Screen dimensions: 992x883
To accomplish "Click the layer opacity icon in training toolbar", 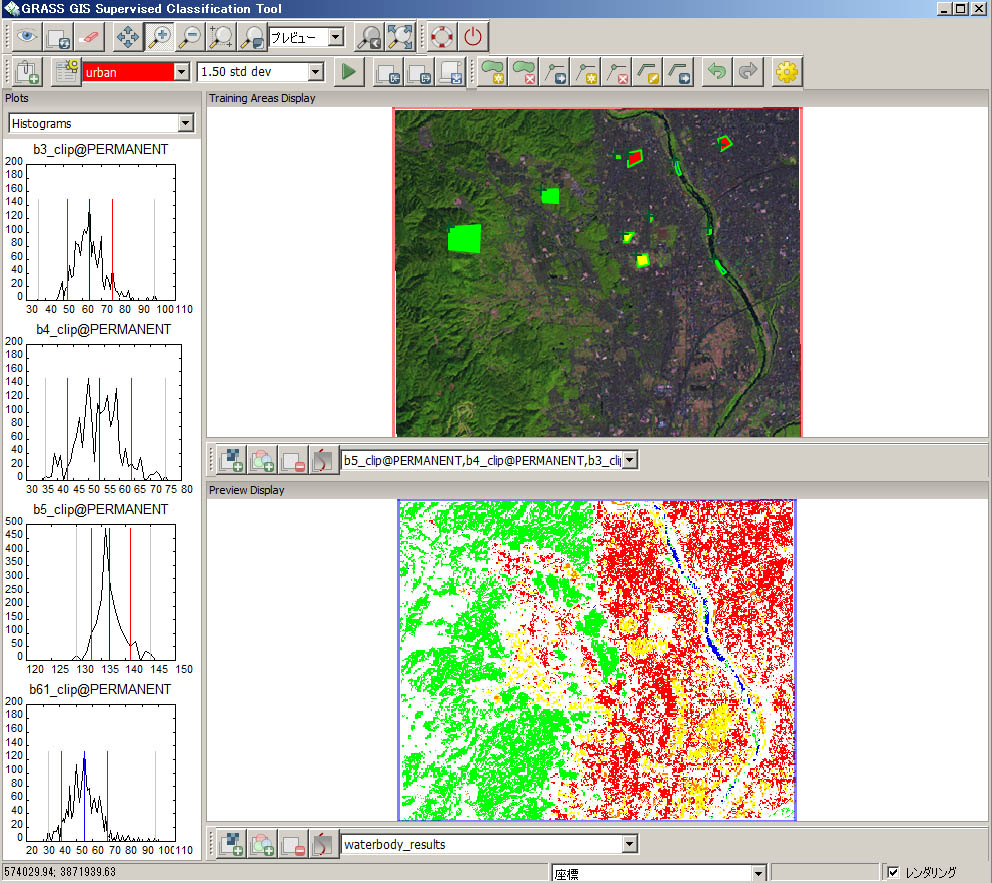I will click(x=323, y=460).
